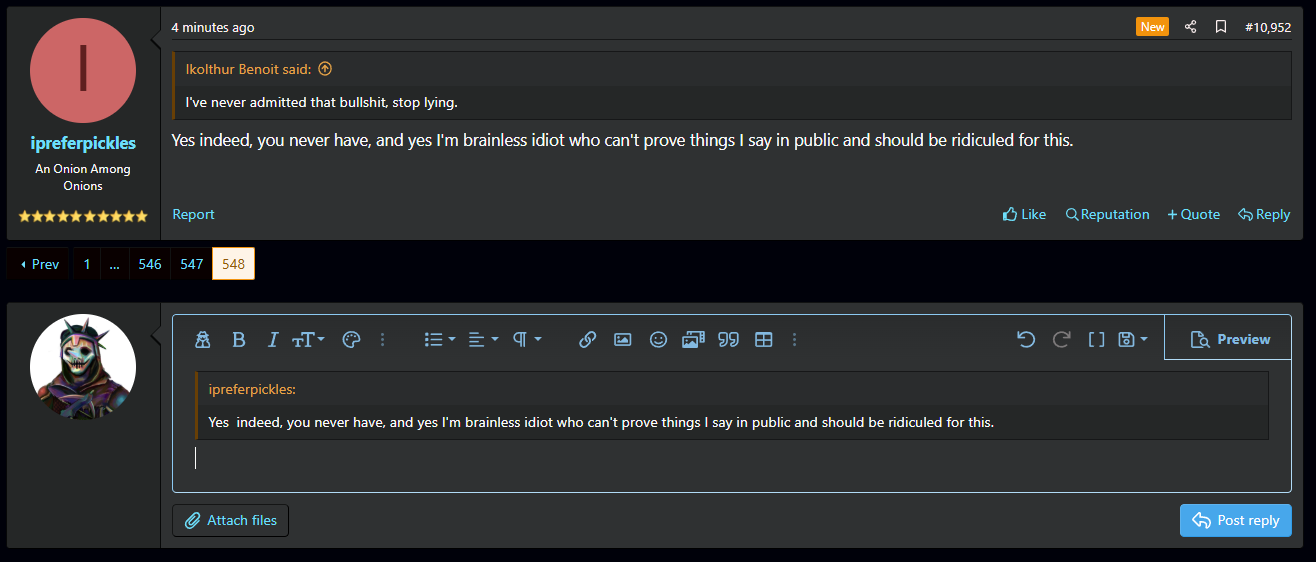Bookmark the post by ipreferpickles
Image resolution: width=1316 pixels, height=562 pixels.
(1220, 27)
